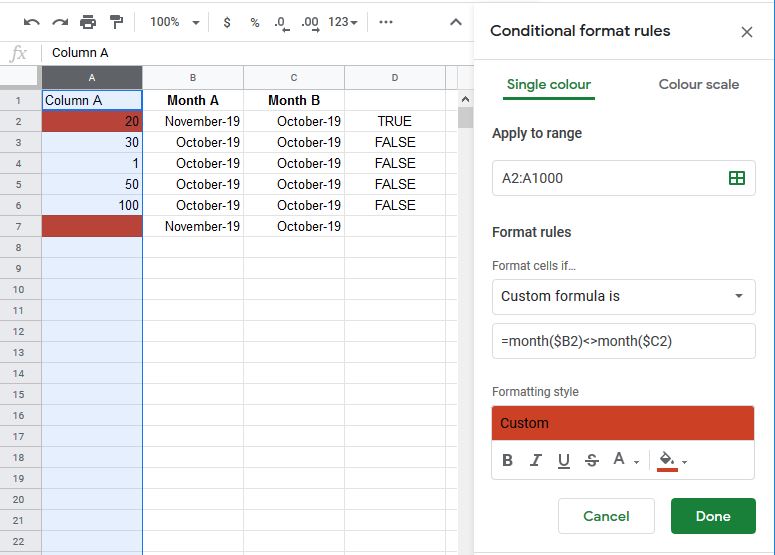Close the Conditional format rules panel
The image size is (775, 555).
point(747,32)
